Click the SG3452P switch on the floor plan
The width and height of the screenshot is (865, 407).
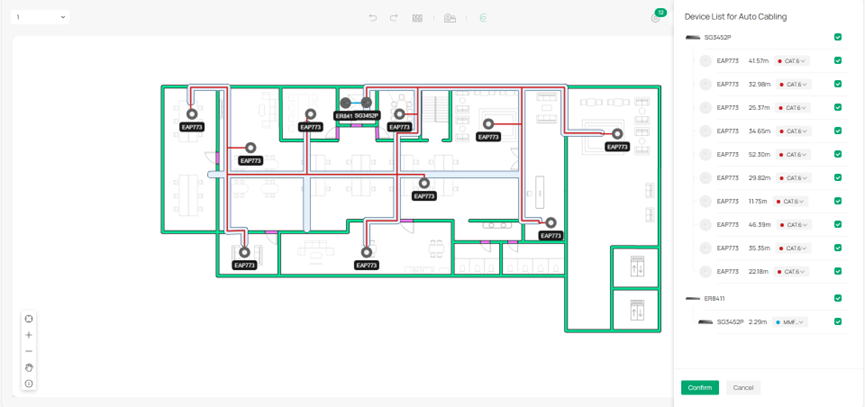(x=367, y=103)
